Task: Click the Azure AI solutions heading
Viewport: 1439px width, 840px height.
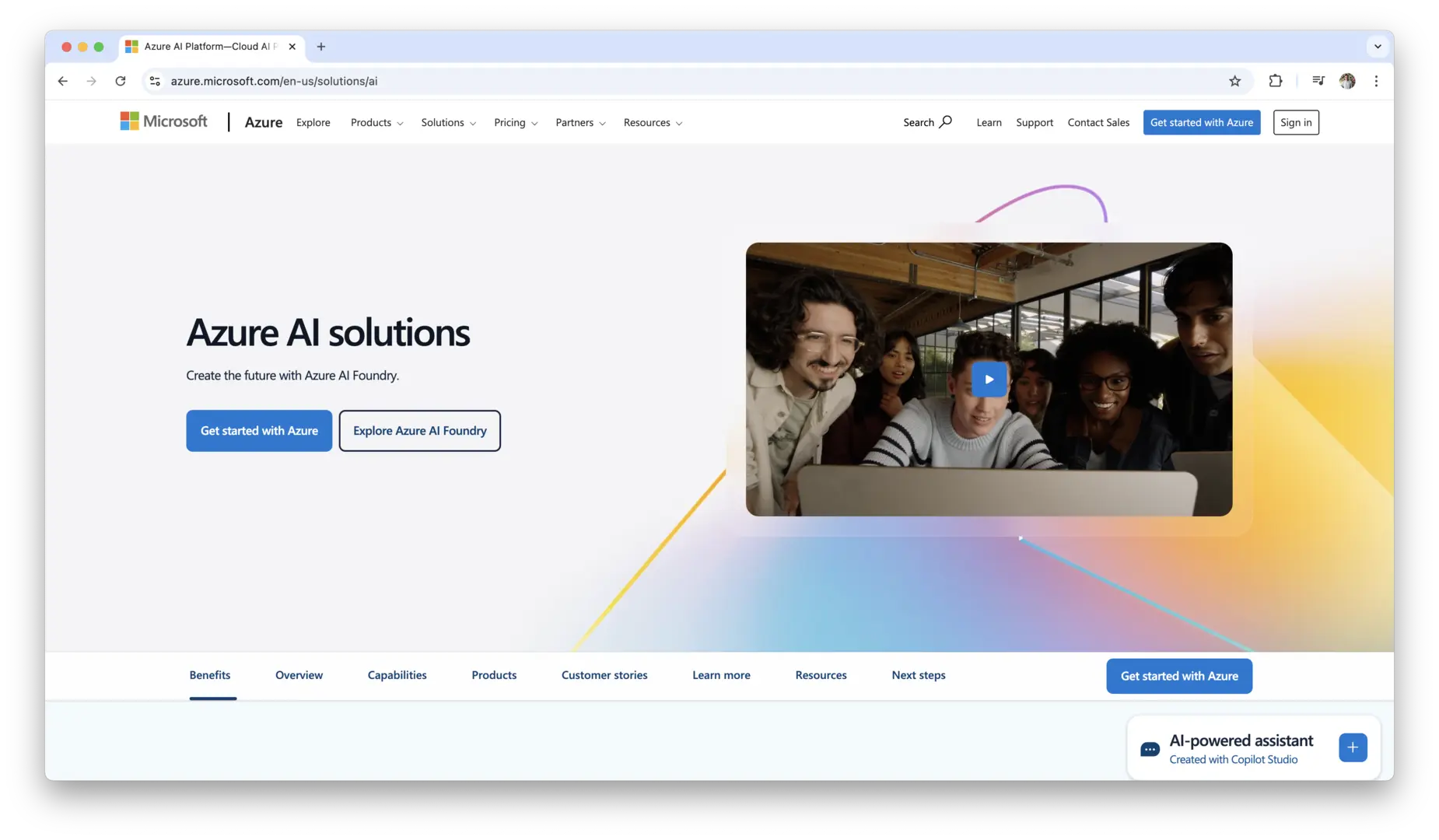Action: [327, 332]
